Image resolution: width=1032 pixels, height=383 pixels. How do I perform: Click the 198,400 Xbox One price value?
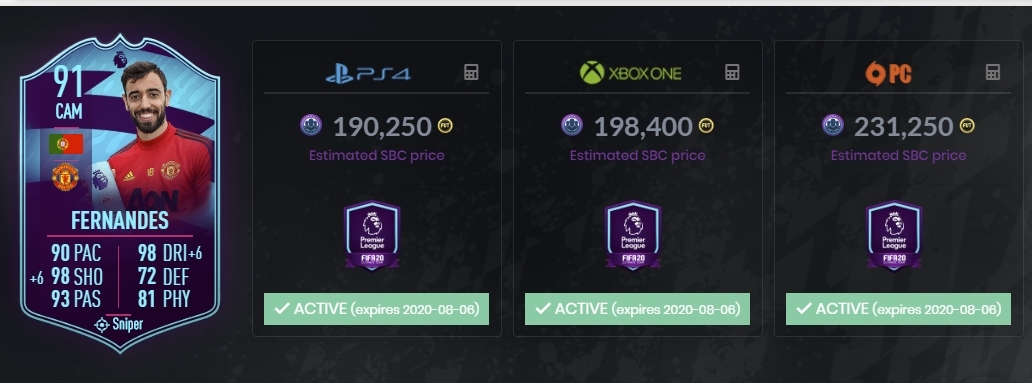pyautogui.click(x=643, y=126)
